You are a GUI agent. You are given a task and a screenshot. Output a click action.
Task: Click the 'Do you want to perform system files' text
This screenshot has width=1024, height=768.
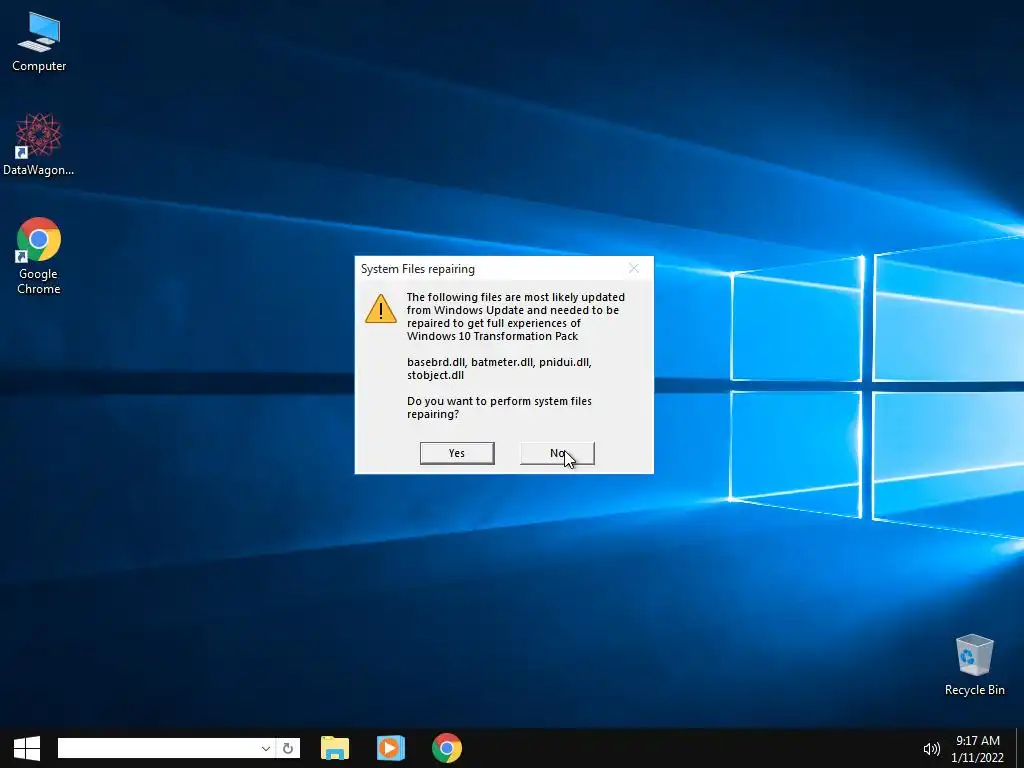499,401
